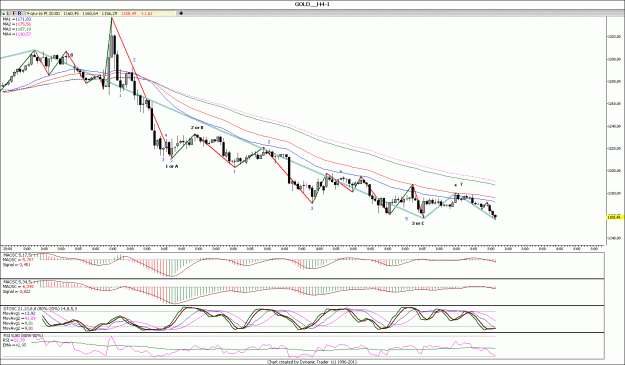Click the yellow current price tag on price axis
625x365 pixels.
coord(614,218)
